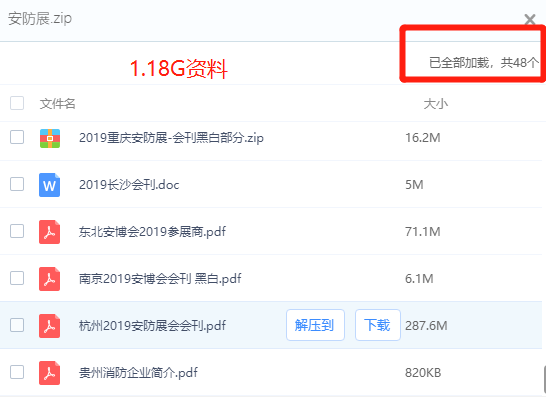Click the zip archive icon for 2019重庆安防展

[x=50, y=138]
